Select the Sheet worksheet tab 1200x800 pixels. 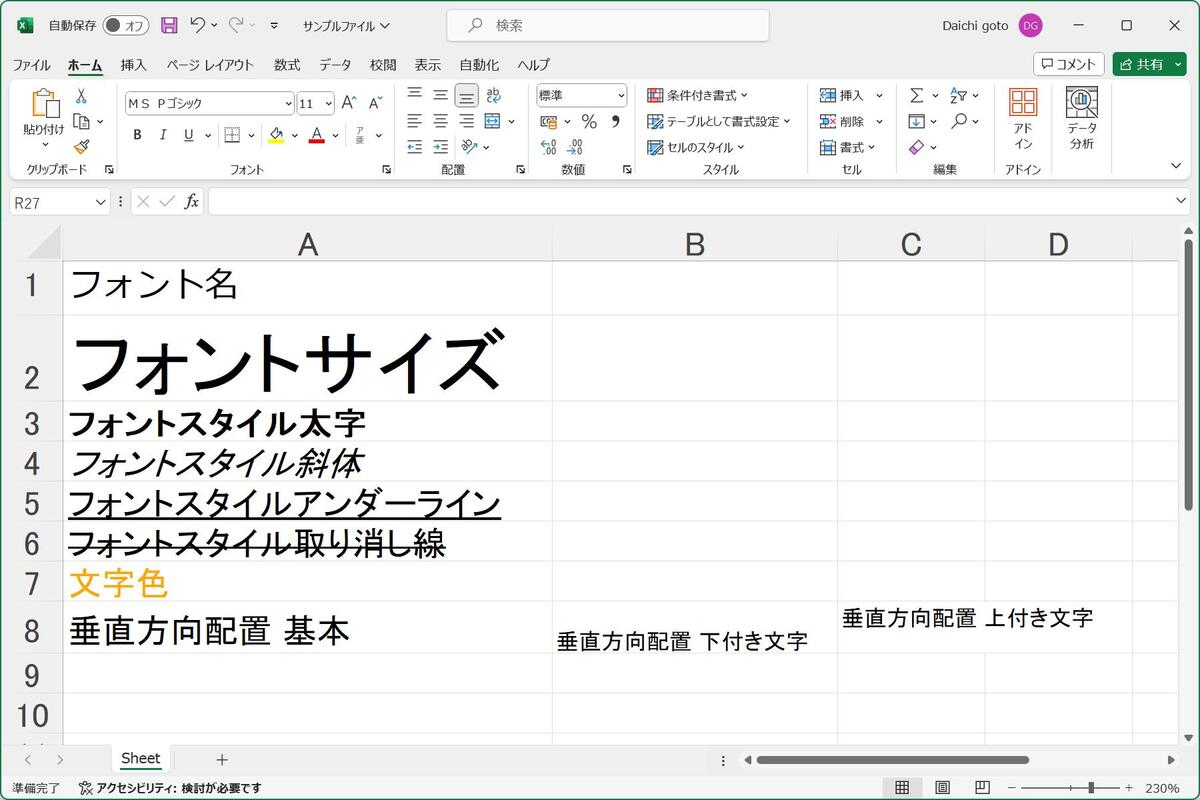141,759
